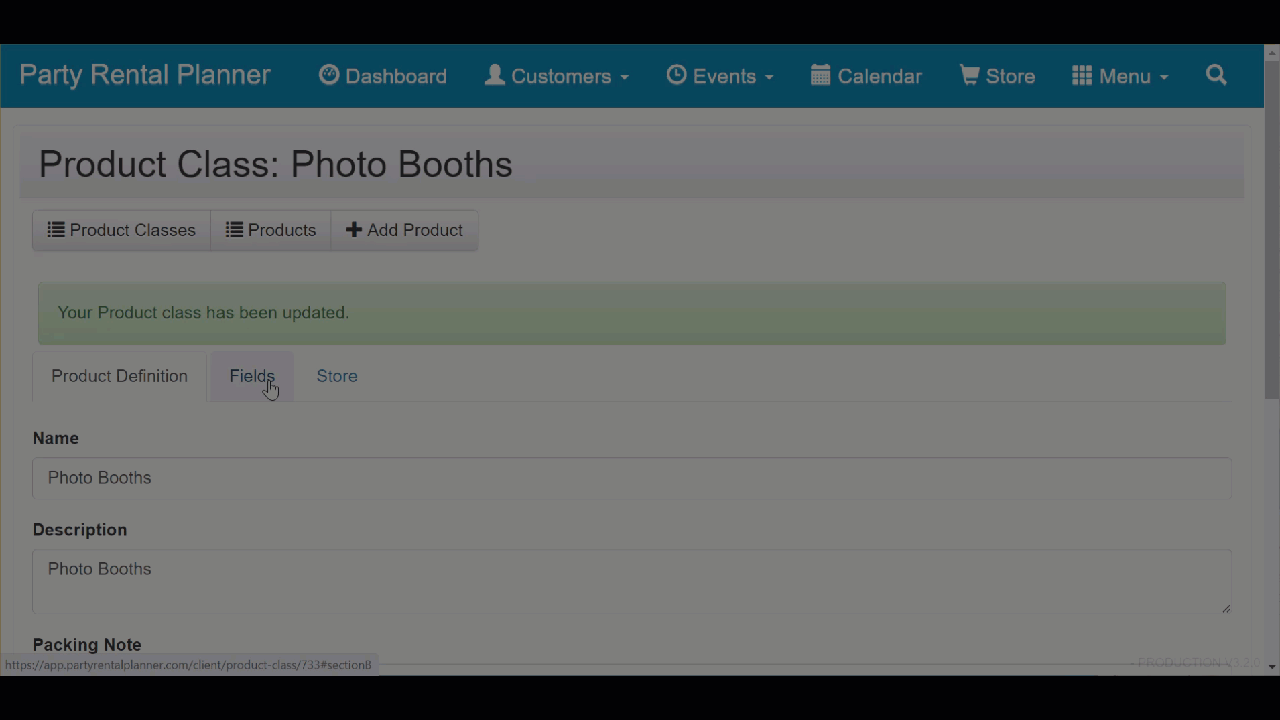Screen dimensions: 1280x720
Task: Click the Menu grid icon
Action: point(1082,75)
